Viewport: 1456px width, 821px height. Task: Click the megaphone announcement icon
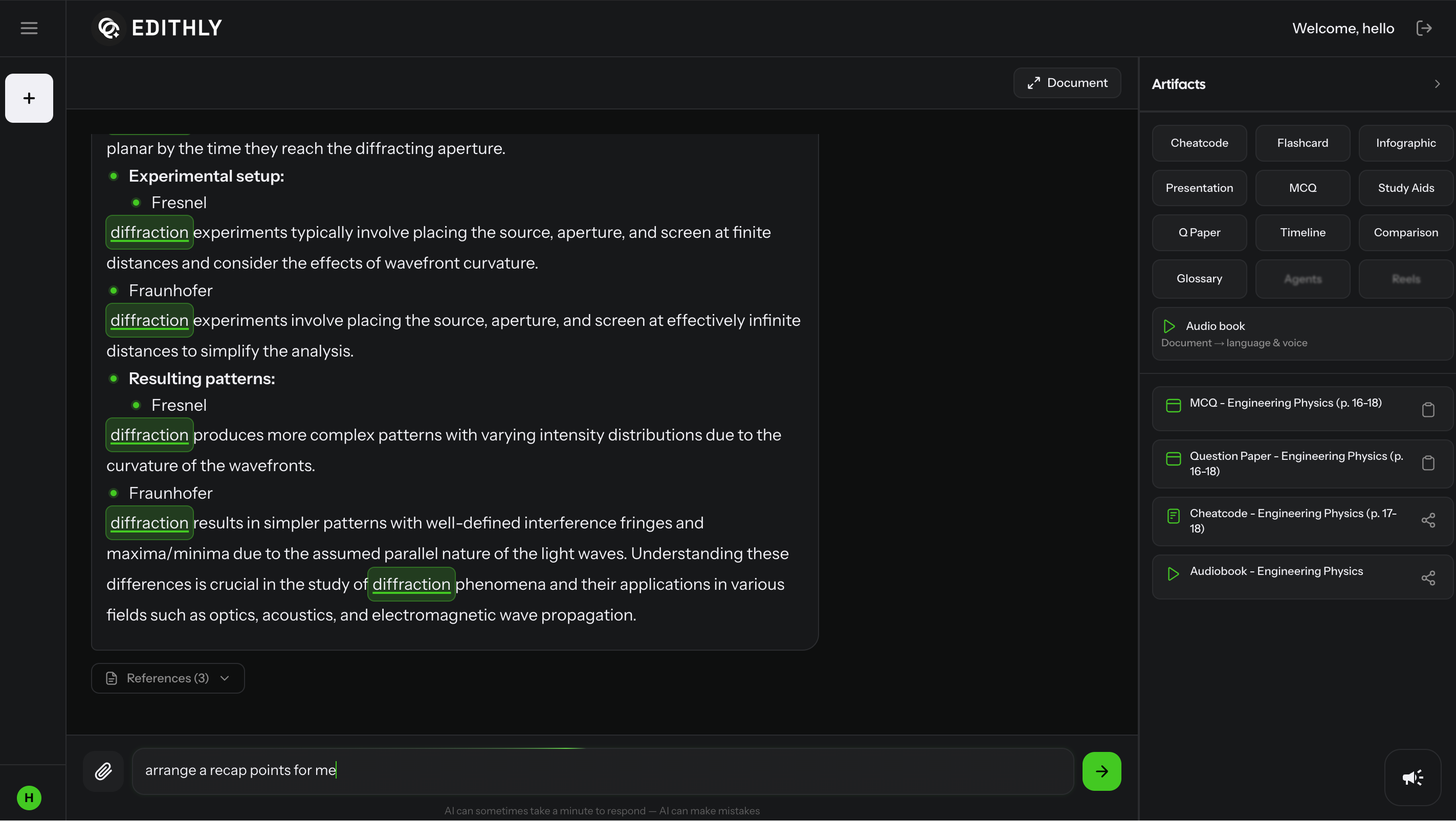coord(1413,778)
